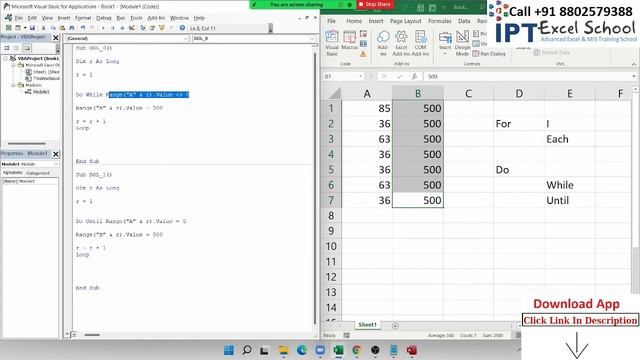
Task: Open the (General) object dropdown
Action: pos(186,38)
